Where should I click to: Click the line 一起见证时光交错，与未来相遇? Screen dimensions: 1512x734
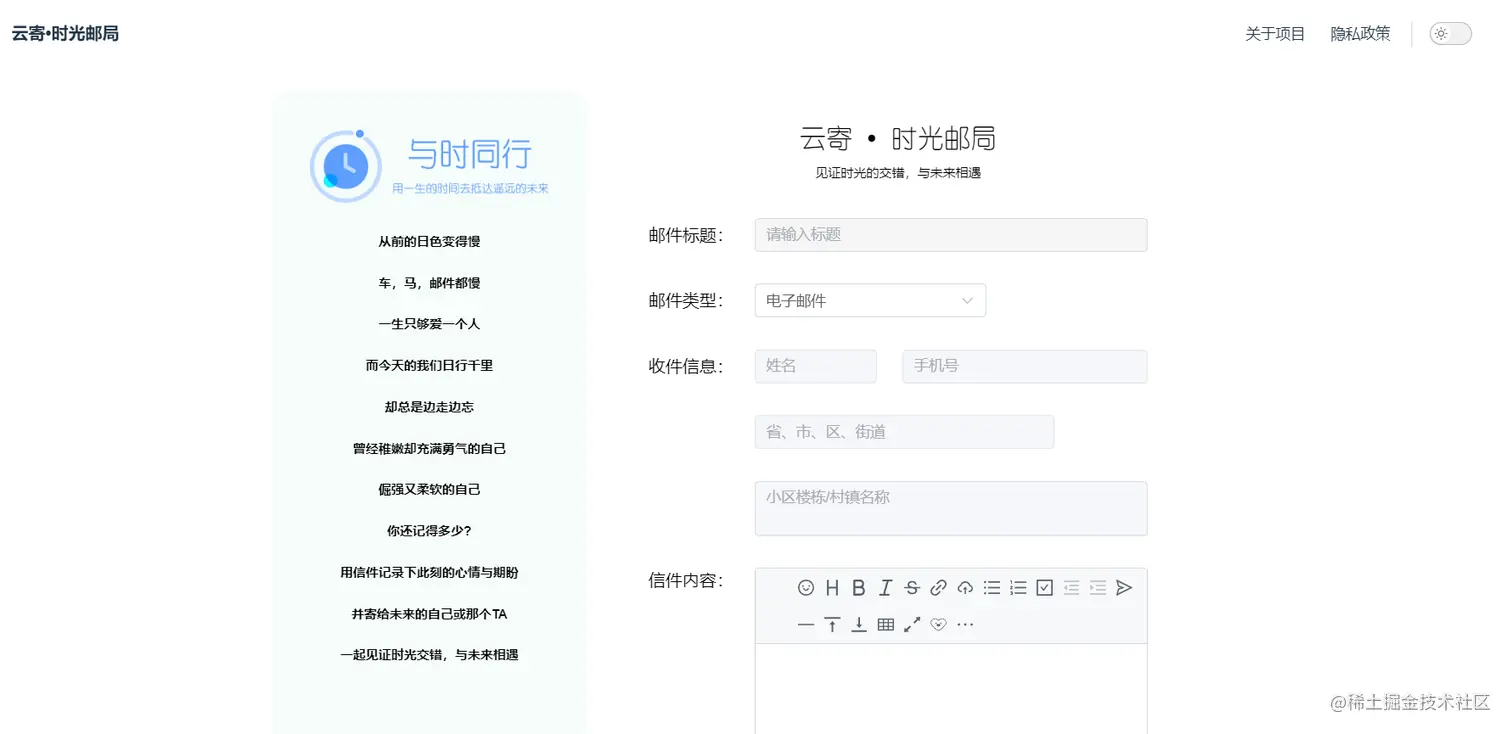(429, 655)
